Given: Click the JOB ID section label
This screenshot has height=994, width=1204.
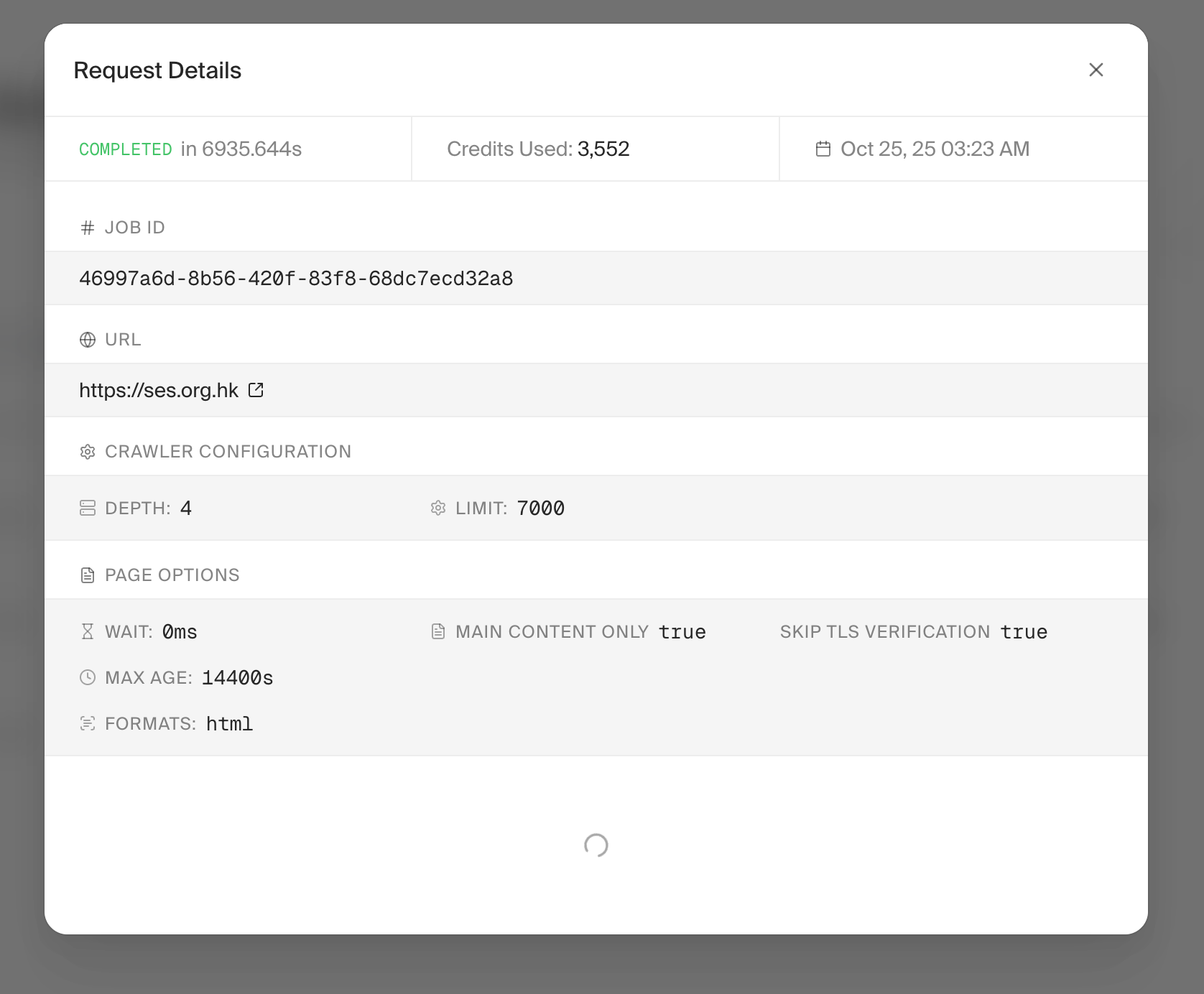Looking at the screenshot, I should (x=135, y=228).
